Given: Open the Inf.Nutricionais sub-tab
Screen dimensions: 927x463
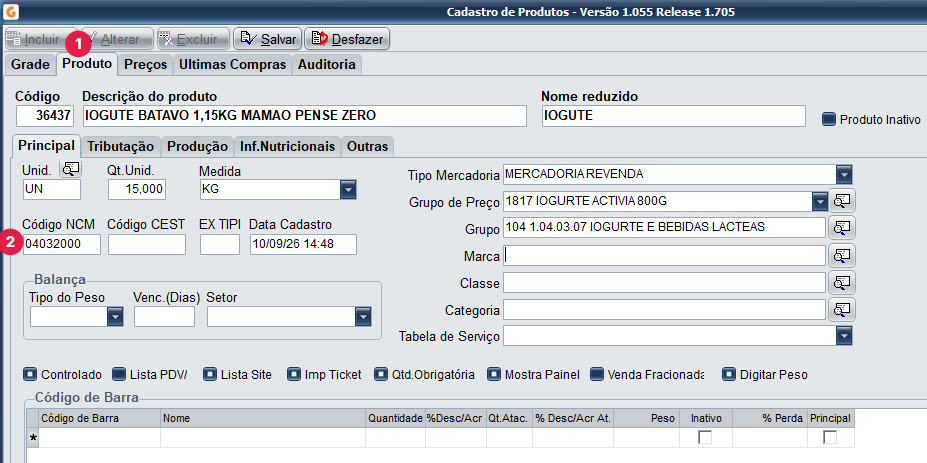Looking at the screenshot, I should 288,146.
